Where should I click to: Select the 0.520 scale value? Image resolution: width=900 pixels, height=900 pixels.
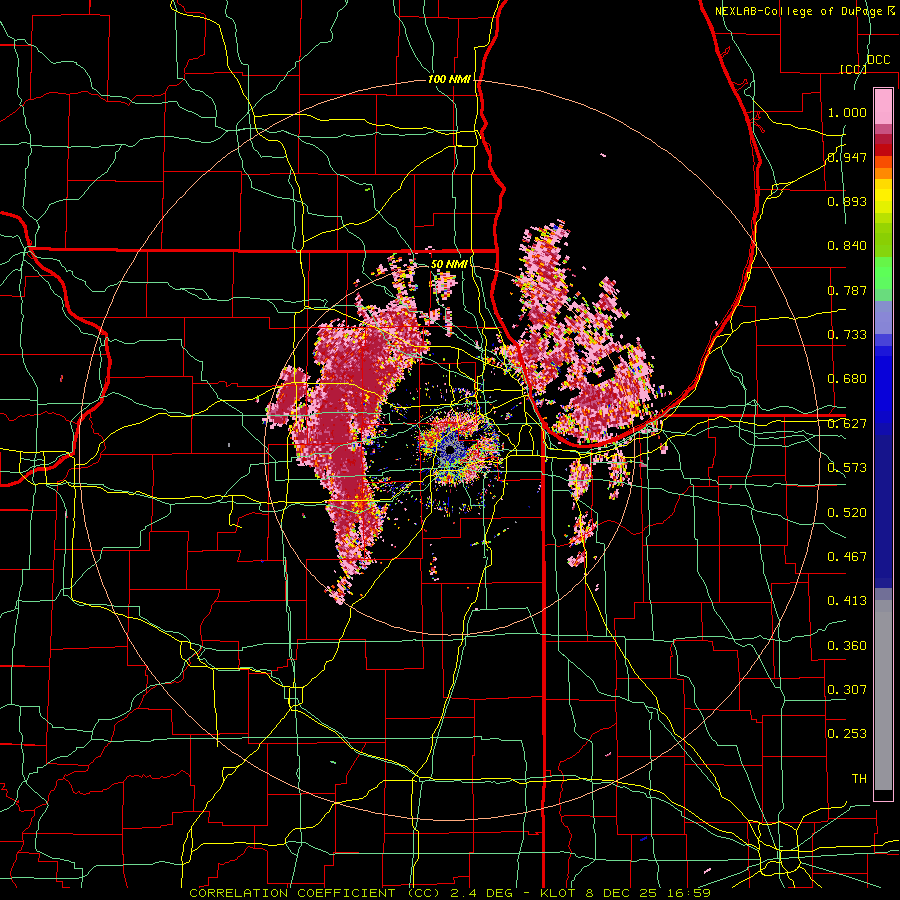tap(847, 513)
